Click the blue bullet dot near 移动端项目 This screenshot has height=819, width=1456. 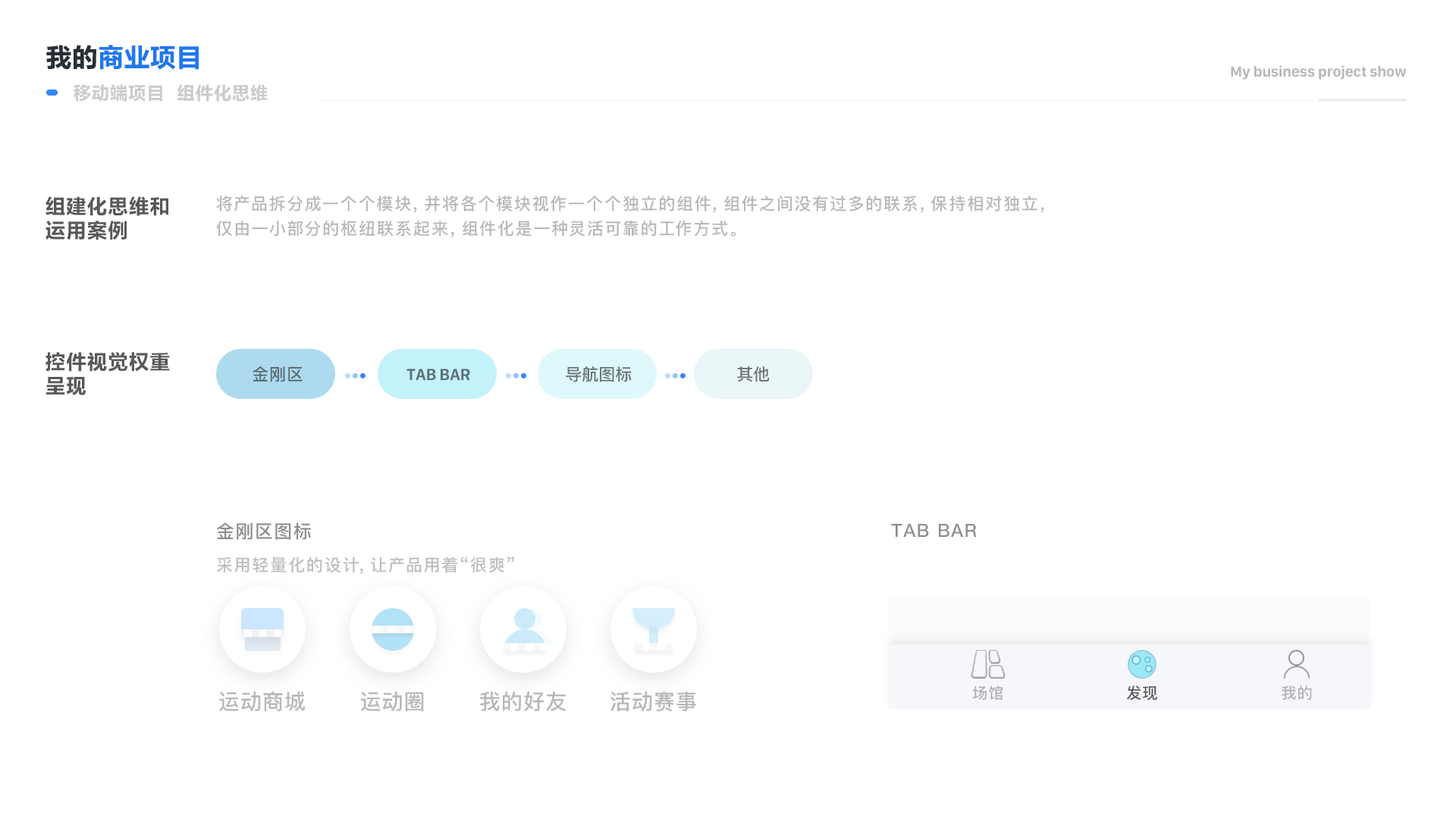(x=52, y=93)
